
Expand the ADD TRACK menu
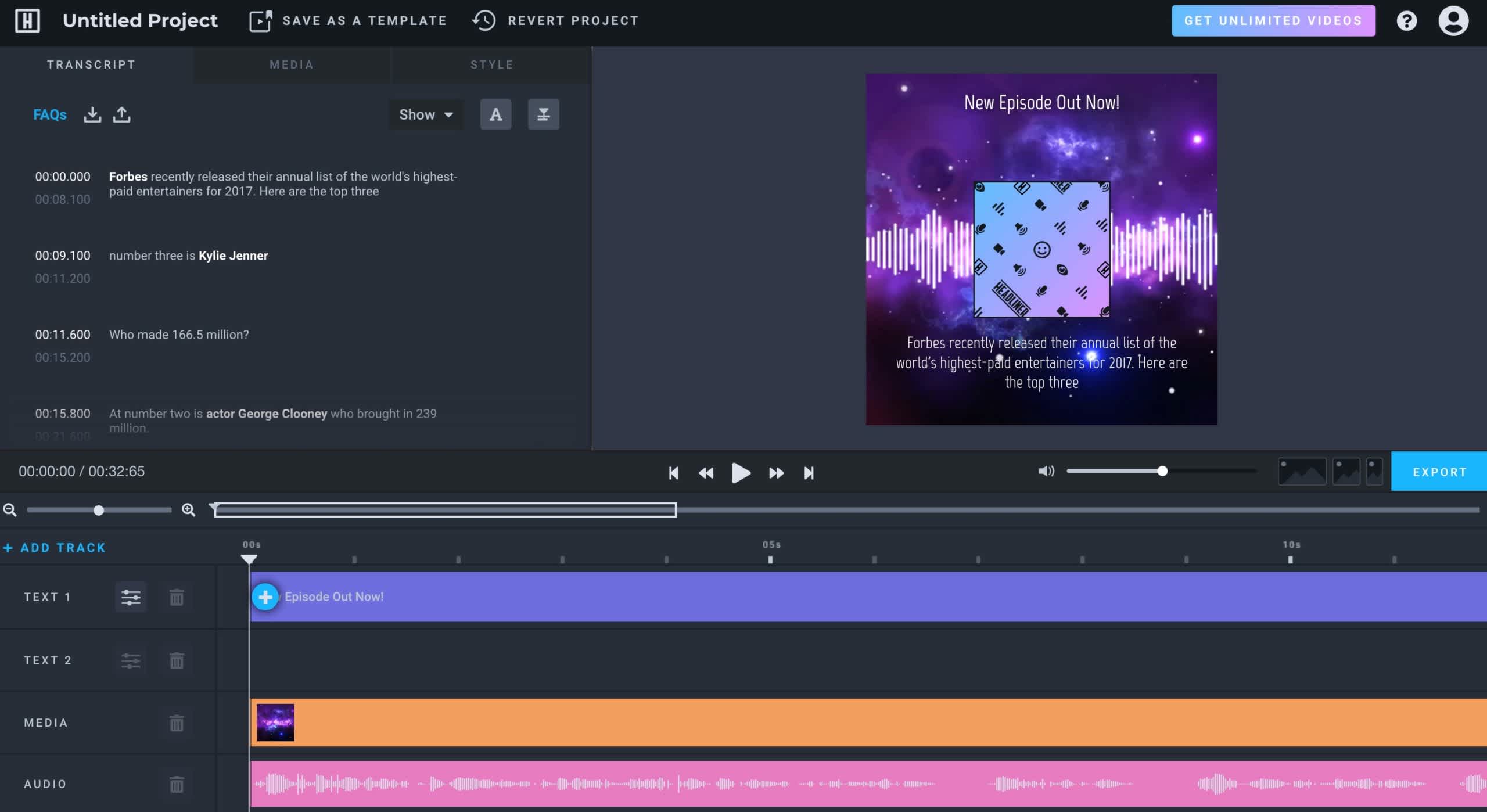54,547
